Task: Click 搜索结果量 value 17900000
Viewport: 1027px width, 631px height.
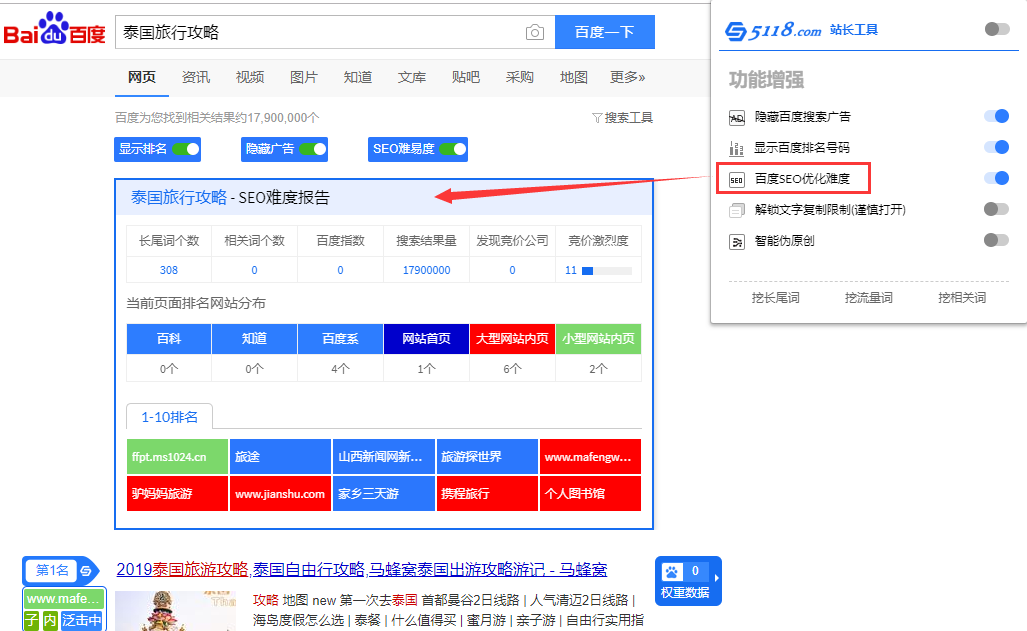Action: click(x=426, y=270)
